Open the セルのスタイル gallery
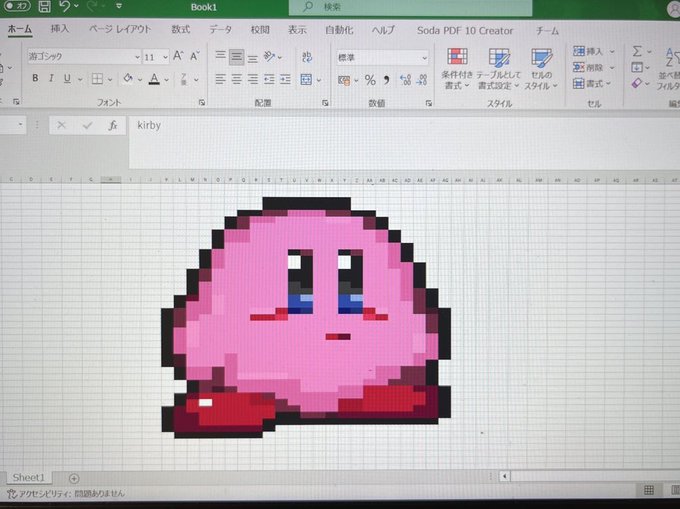680x509 pixels. tap(541, 69)
